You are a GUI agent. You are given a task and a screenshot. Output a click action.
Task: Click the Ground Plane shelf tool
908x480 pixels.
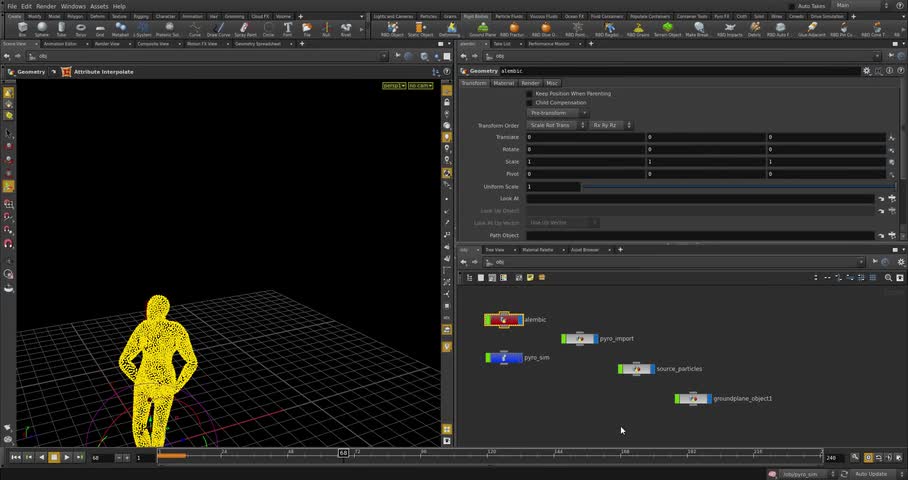tap(482, 29)
